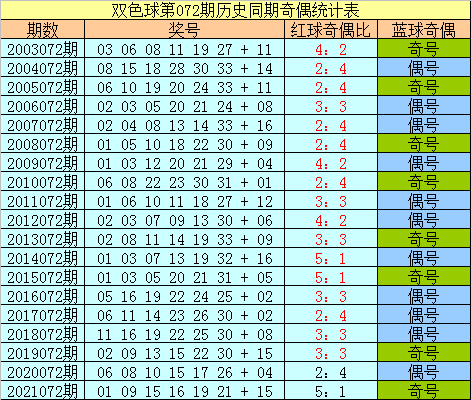
Task: Click numbers 02 08 11 14 19 33 + 09
Action: pos(184,240)
